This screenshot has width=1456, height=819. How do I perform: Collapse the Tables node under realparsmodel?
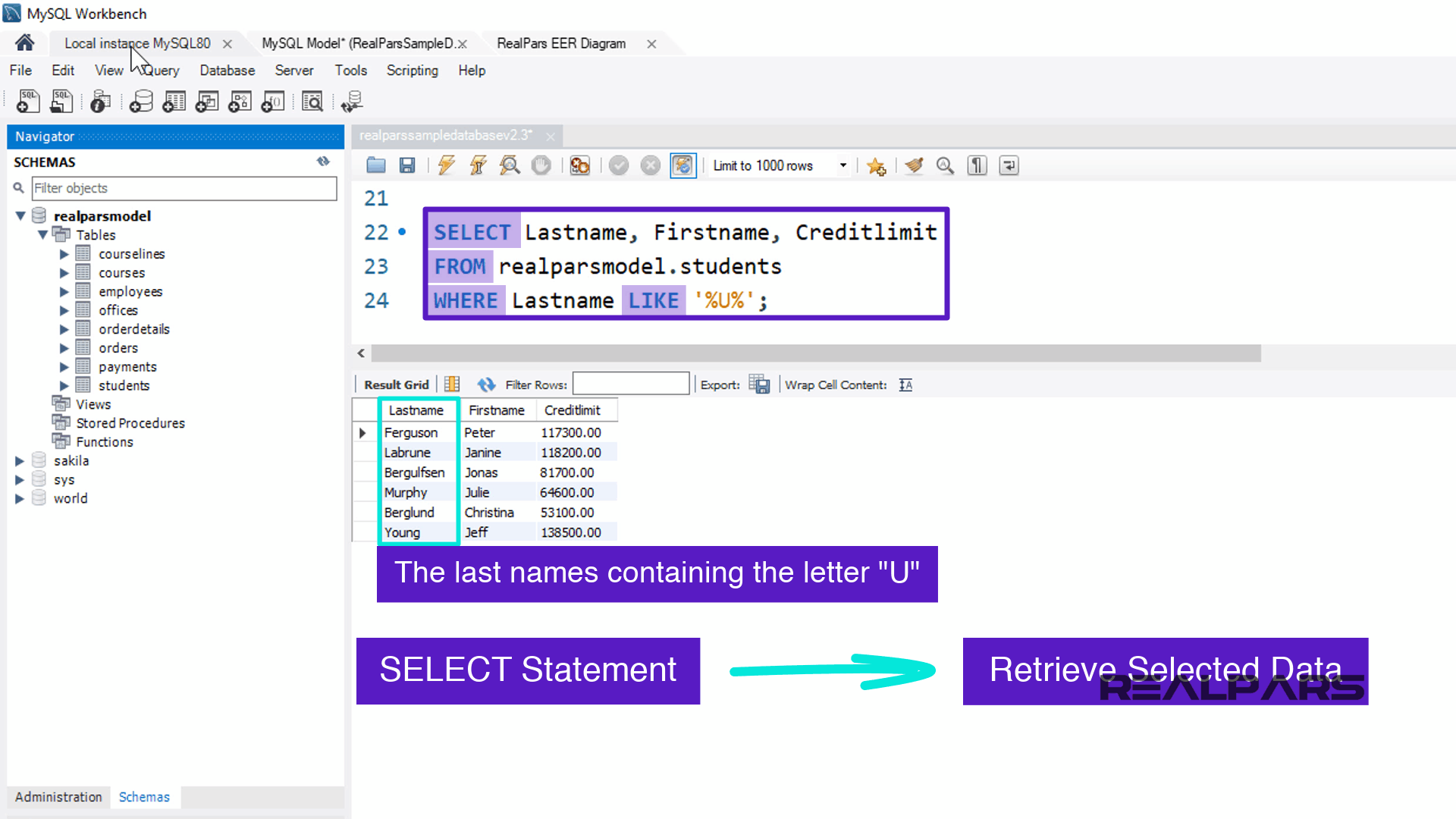coord(43,234)
